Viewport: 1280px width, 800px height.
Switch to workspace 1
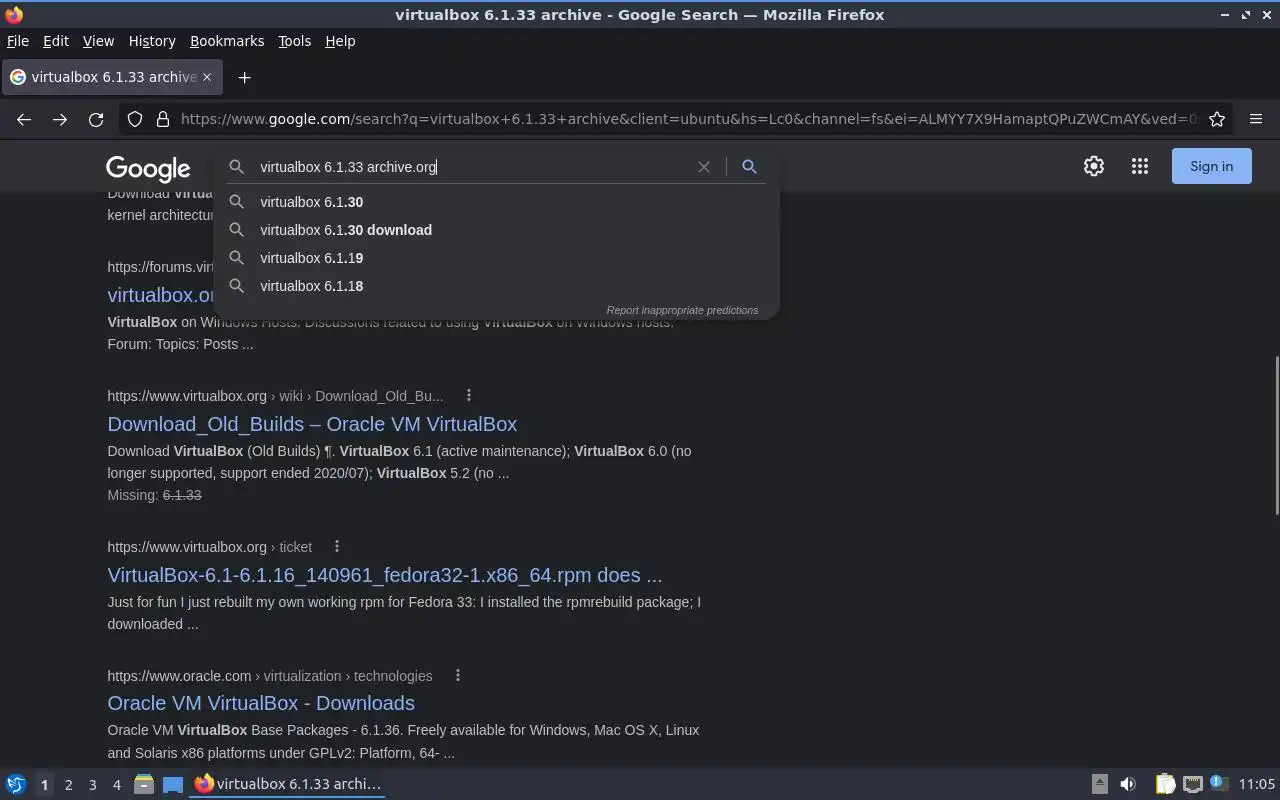point(44,785)
